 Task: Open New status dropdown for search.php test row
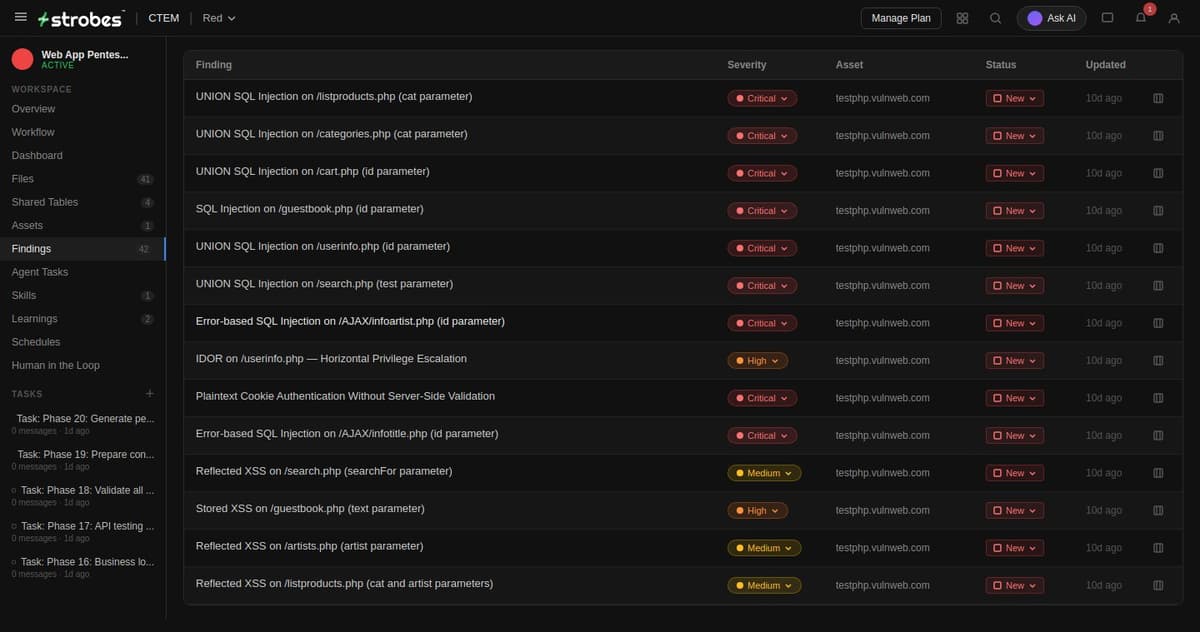(1015, 286)
